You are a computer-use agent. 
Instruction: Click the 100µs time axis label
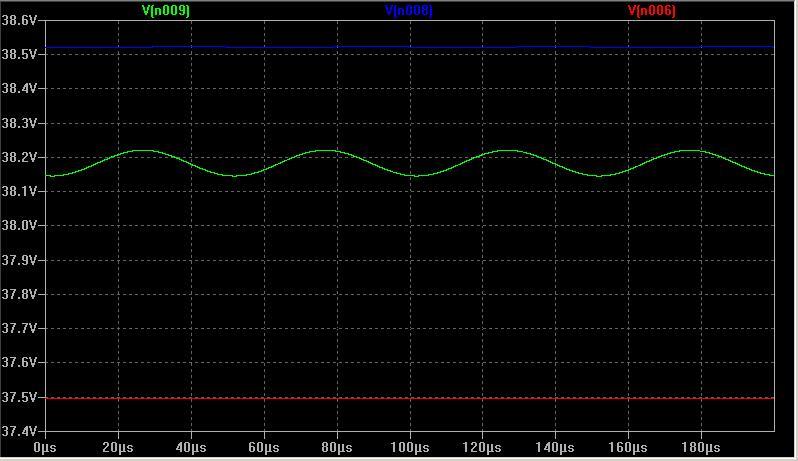tap(409, 448)
